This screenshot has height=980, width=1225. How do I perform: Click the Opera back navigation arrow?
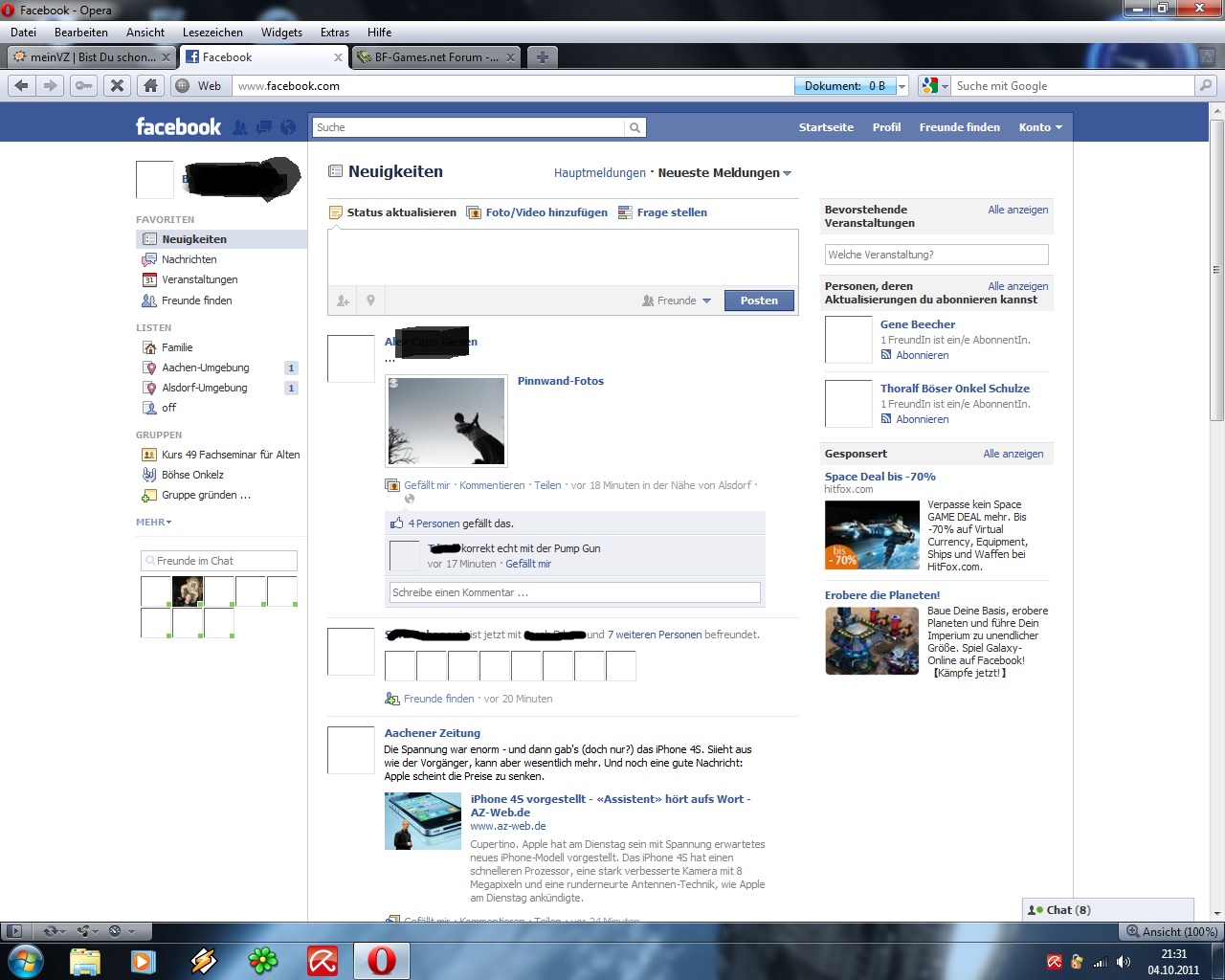pos(21,85)
